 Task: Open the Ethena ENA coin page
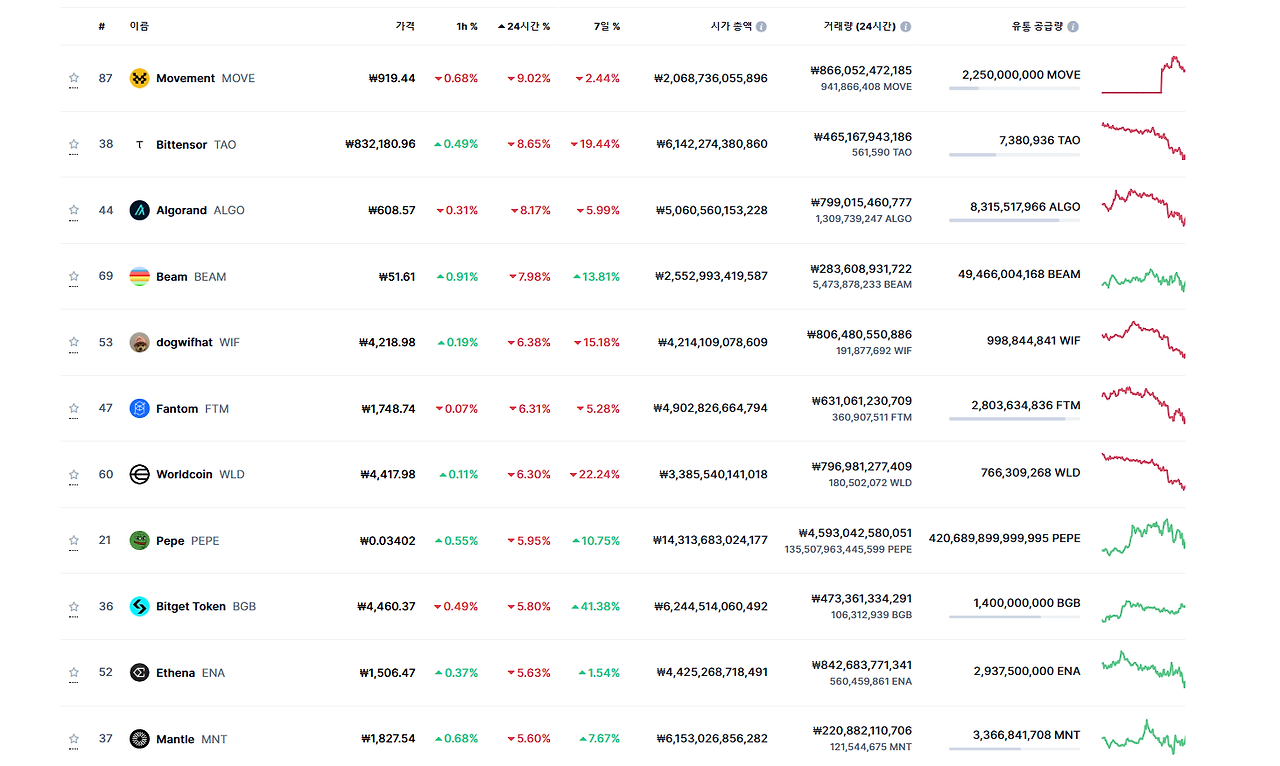coord(190,672)
